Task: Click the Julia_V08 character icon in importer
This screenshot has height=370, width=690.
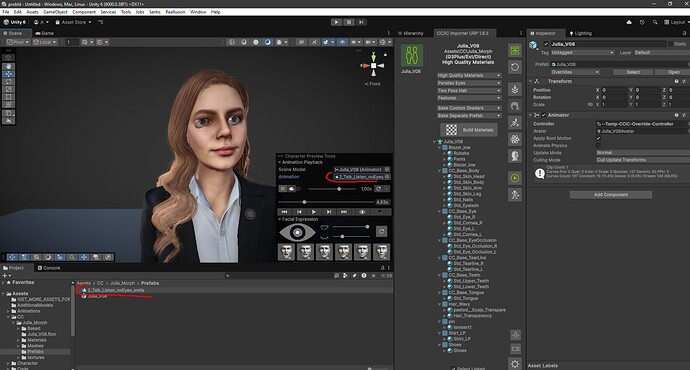Action: (411, 55)
